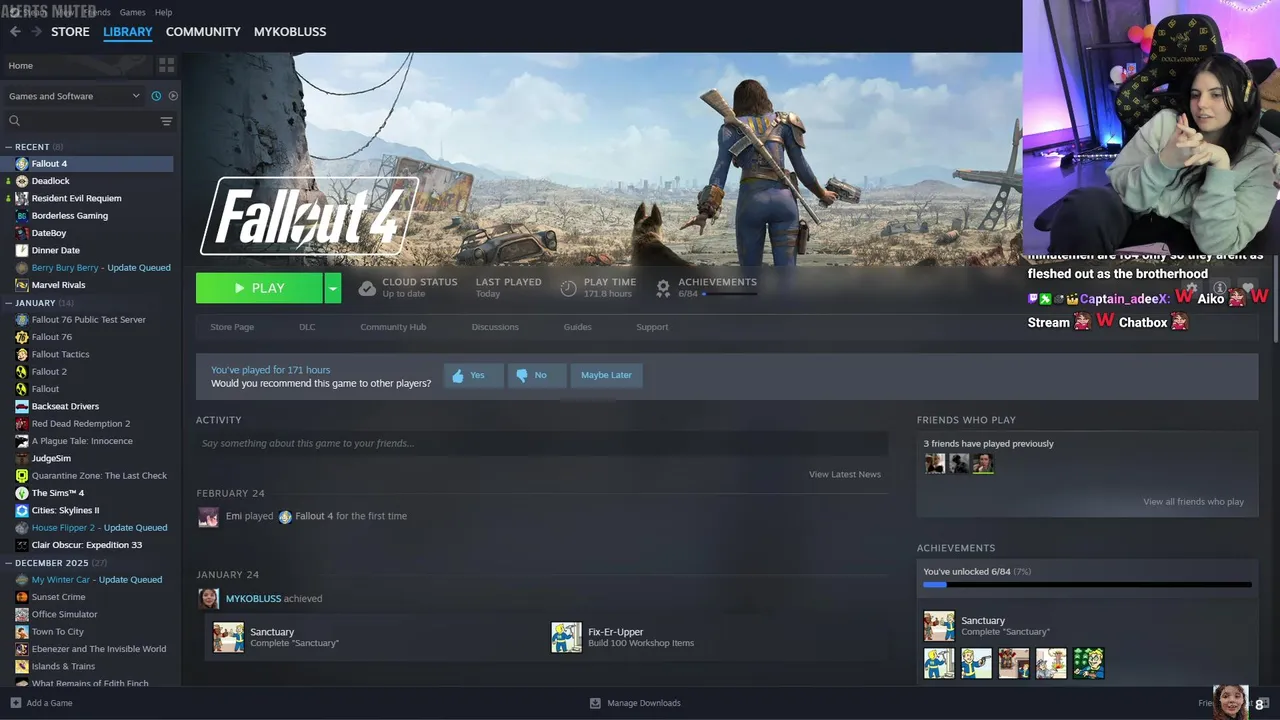This screenshot has width=1280, height=720.
Task: Click View Latest News link
Action: point(845,474)
